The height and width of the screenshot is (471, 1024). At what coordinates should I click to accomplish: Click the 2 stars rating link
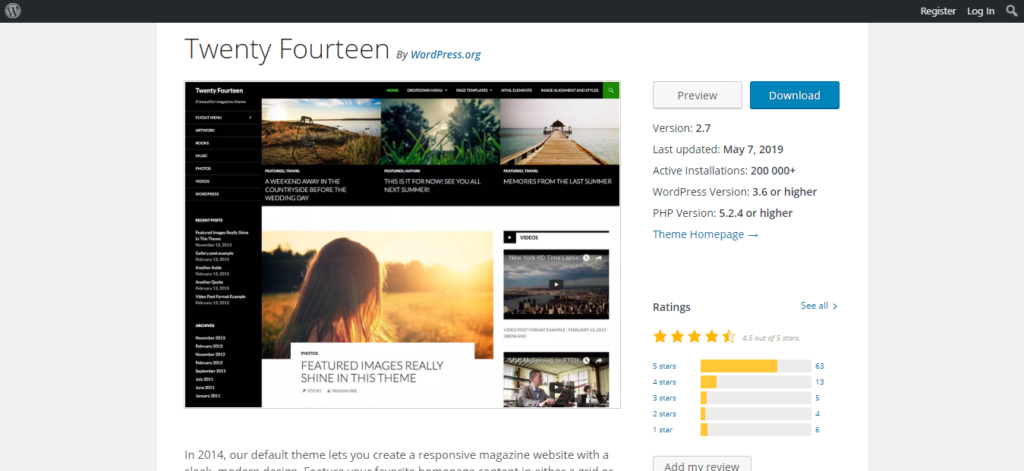pyautogui.click(x=664, y=414)
